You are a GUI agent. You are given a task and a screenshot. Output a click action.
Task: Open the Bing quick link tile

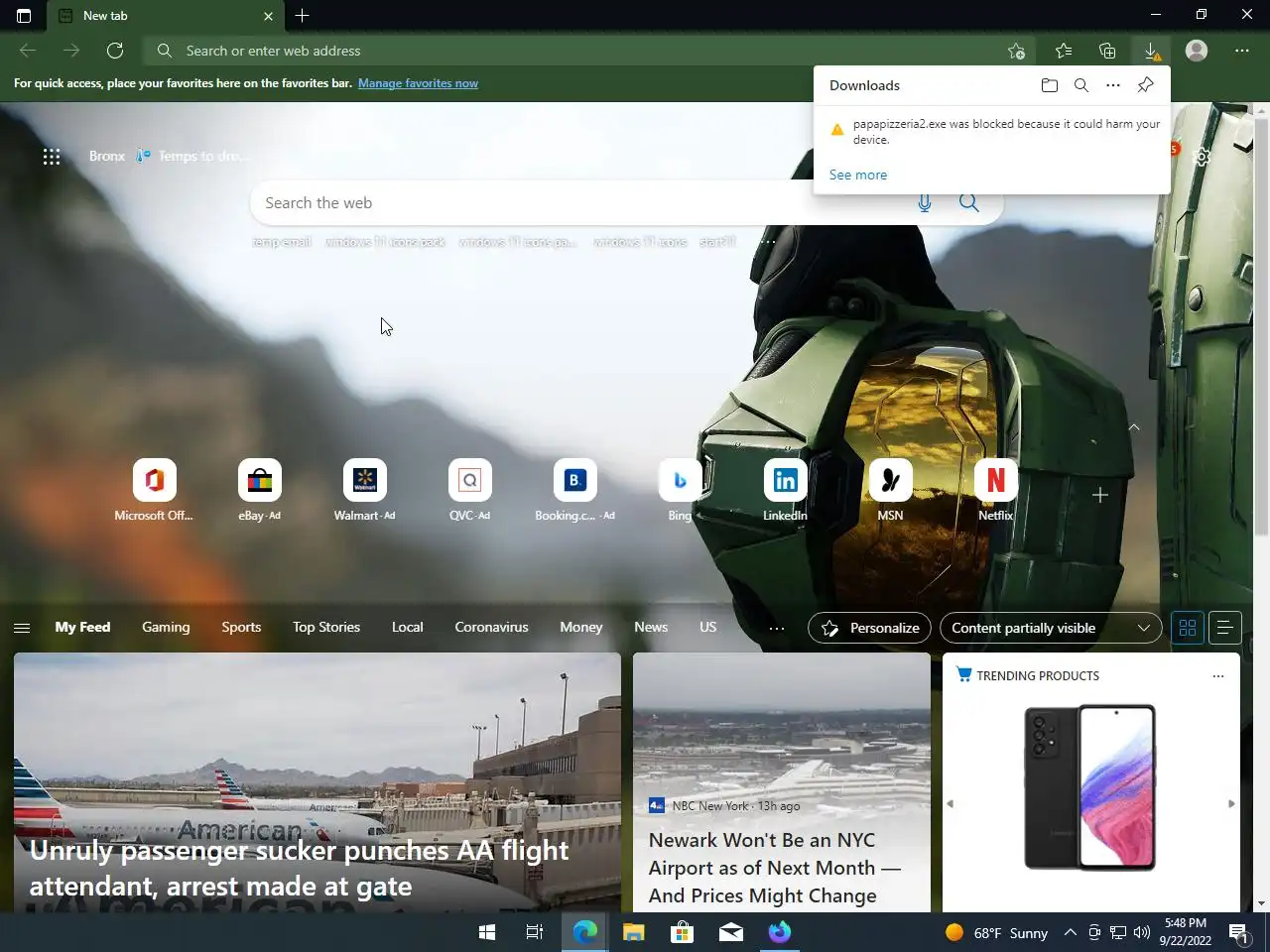point(680,491)
